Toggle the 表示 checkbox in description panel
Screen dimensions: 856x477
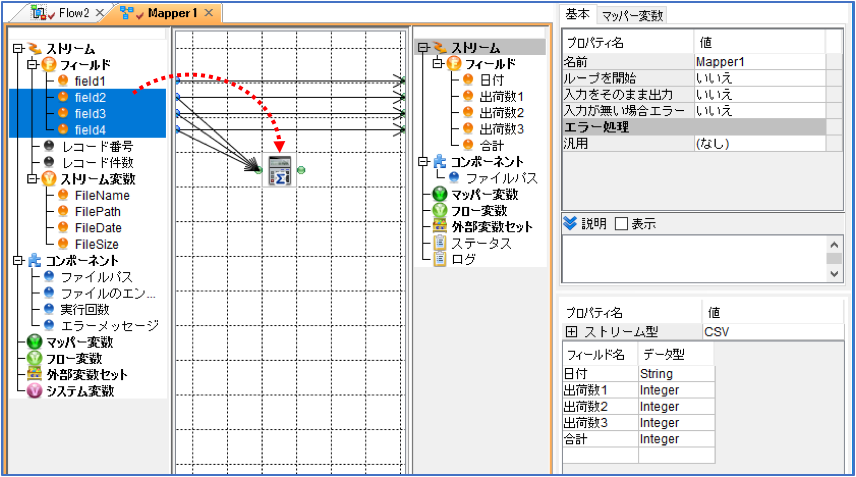point(621,224)
